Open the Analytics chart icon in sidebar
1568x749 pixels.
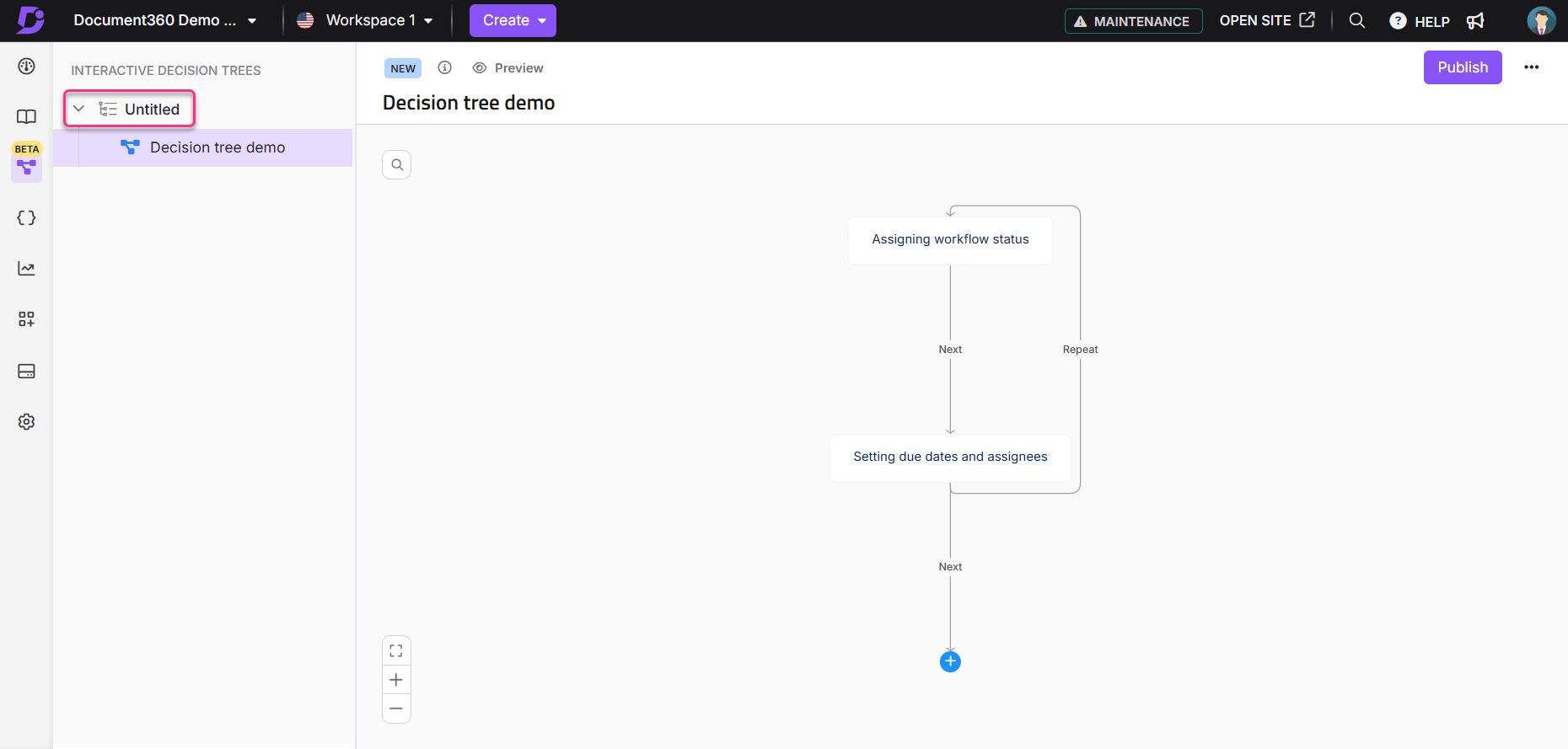(x=27, y=269)
